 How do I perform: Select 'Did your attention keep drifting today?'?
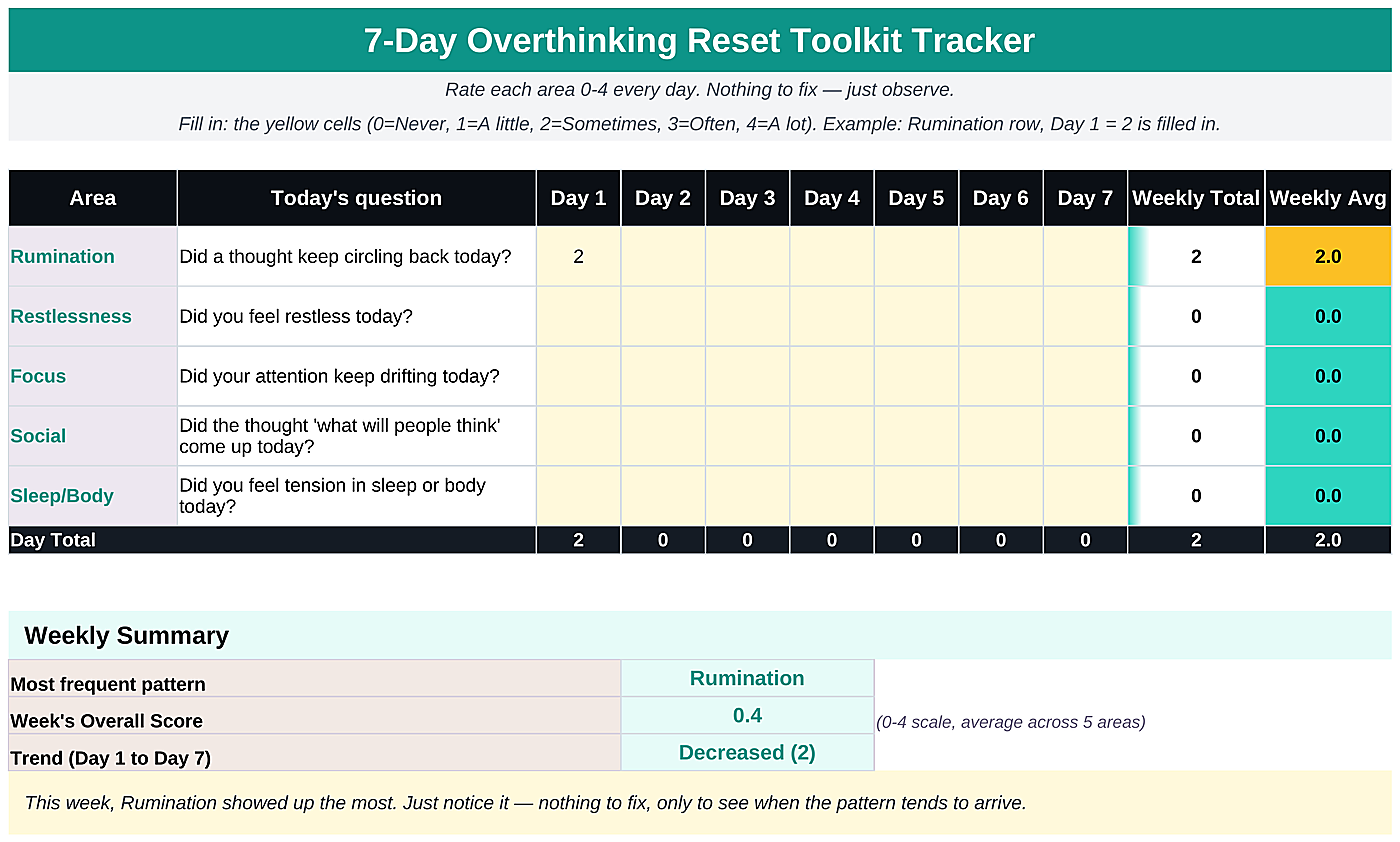pyautogui.click(x=339, y=376)
